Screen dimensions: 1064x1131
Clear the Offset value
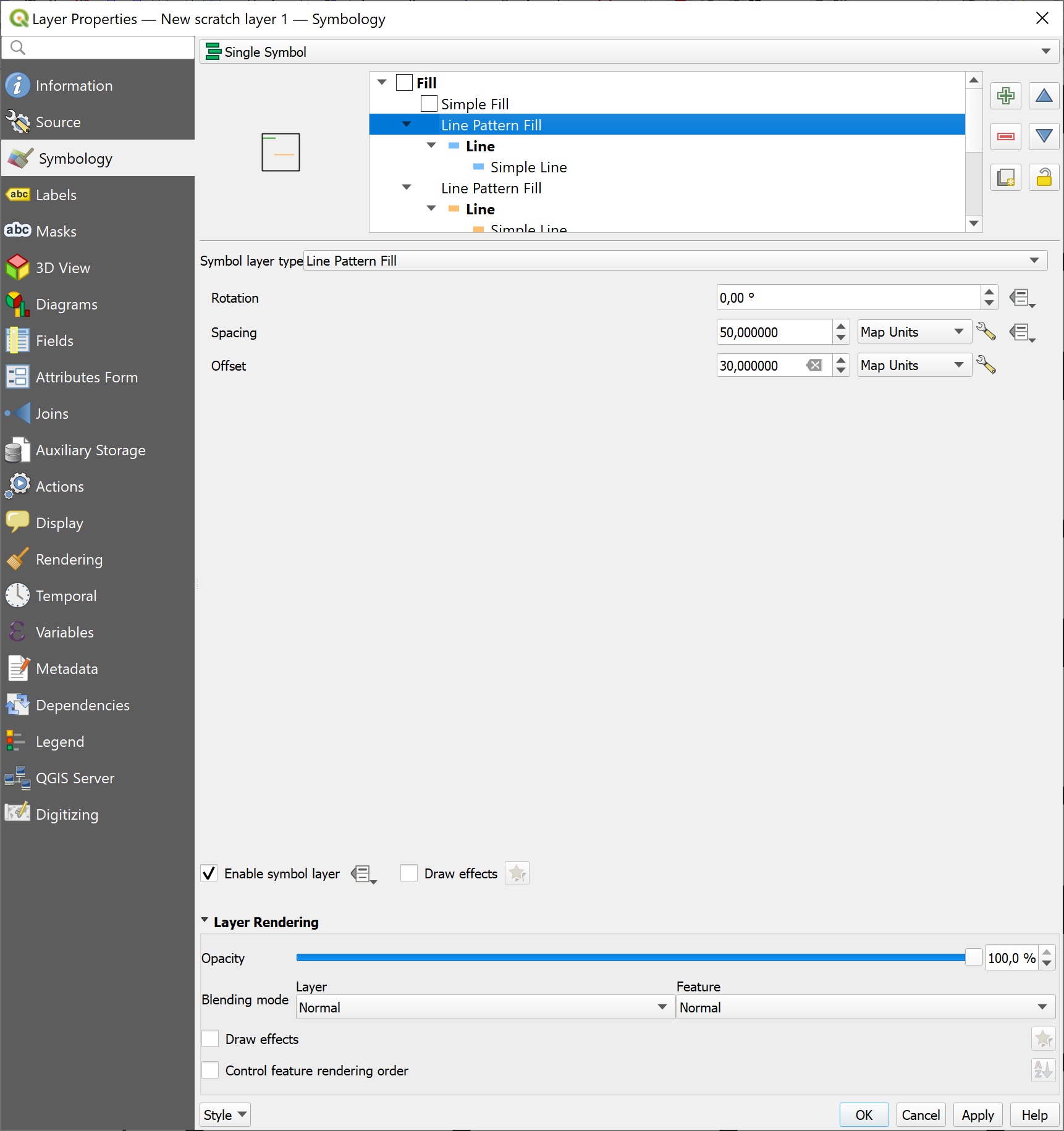[814, 366]
